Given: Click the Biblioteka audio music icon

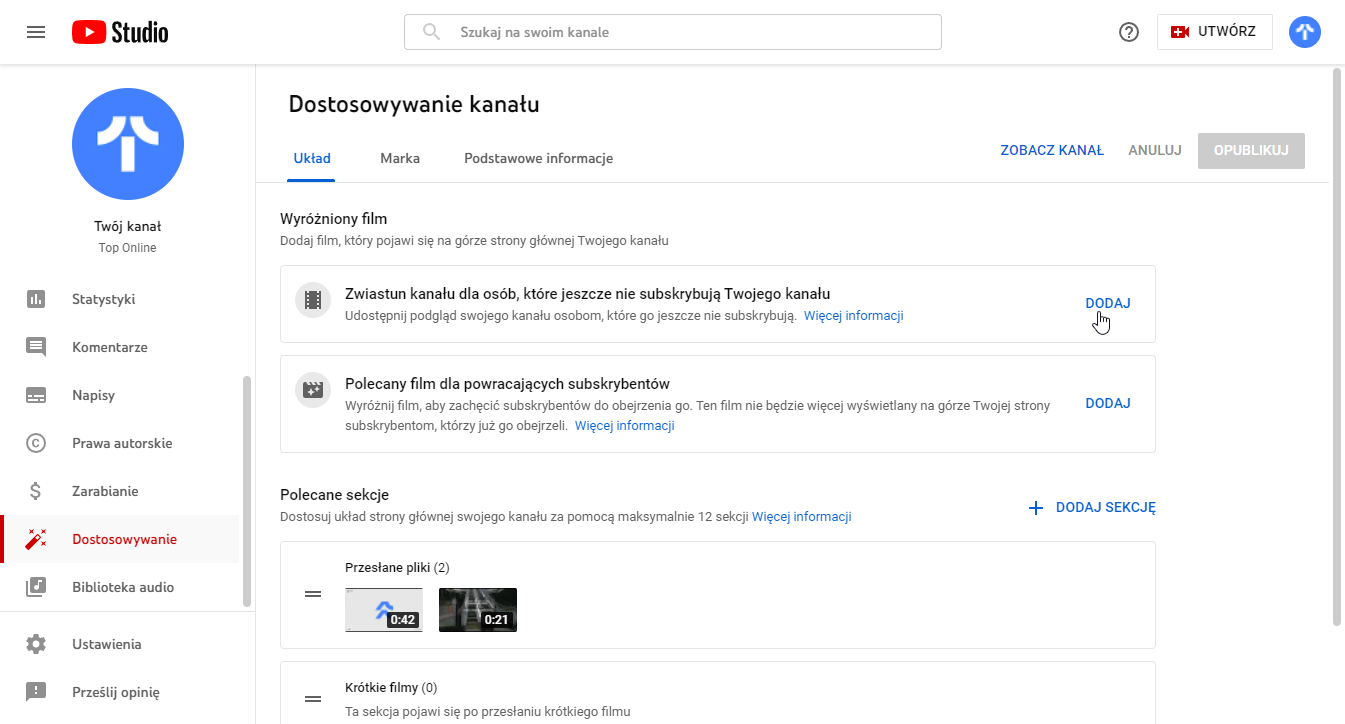Looking at the screenshot, I should click(x=36, y=587).
